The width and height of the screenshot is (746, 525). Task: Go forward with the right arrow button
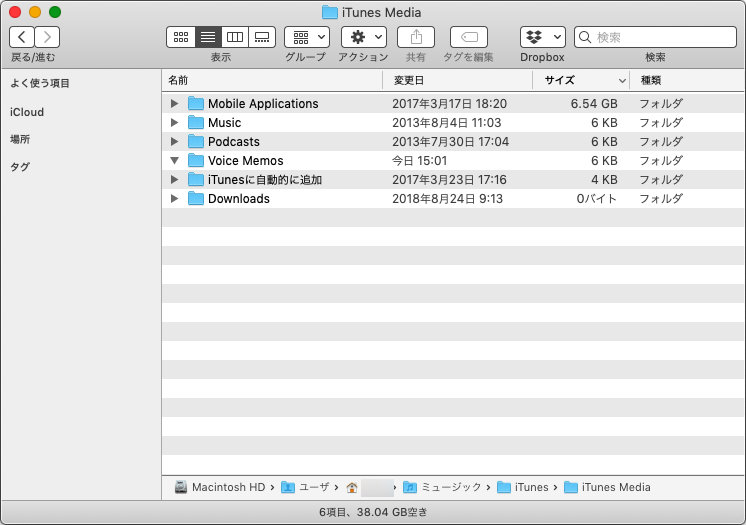click(47, 37)
